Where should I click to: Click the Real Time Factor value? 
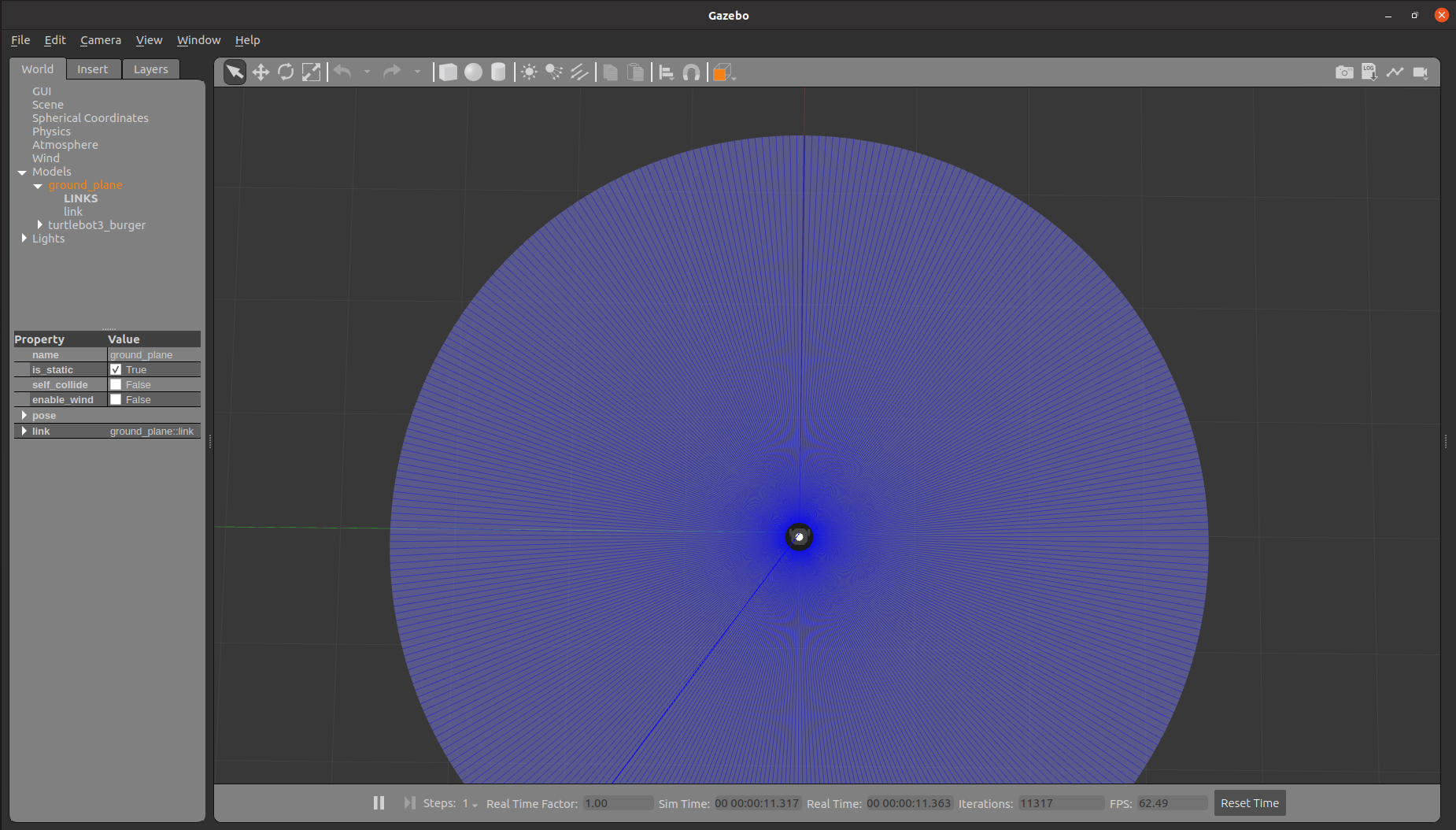tap(618, 803)
